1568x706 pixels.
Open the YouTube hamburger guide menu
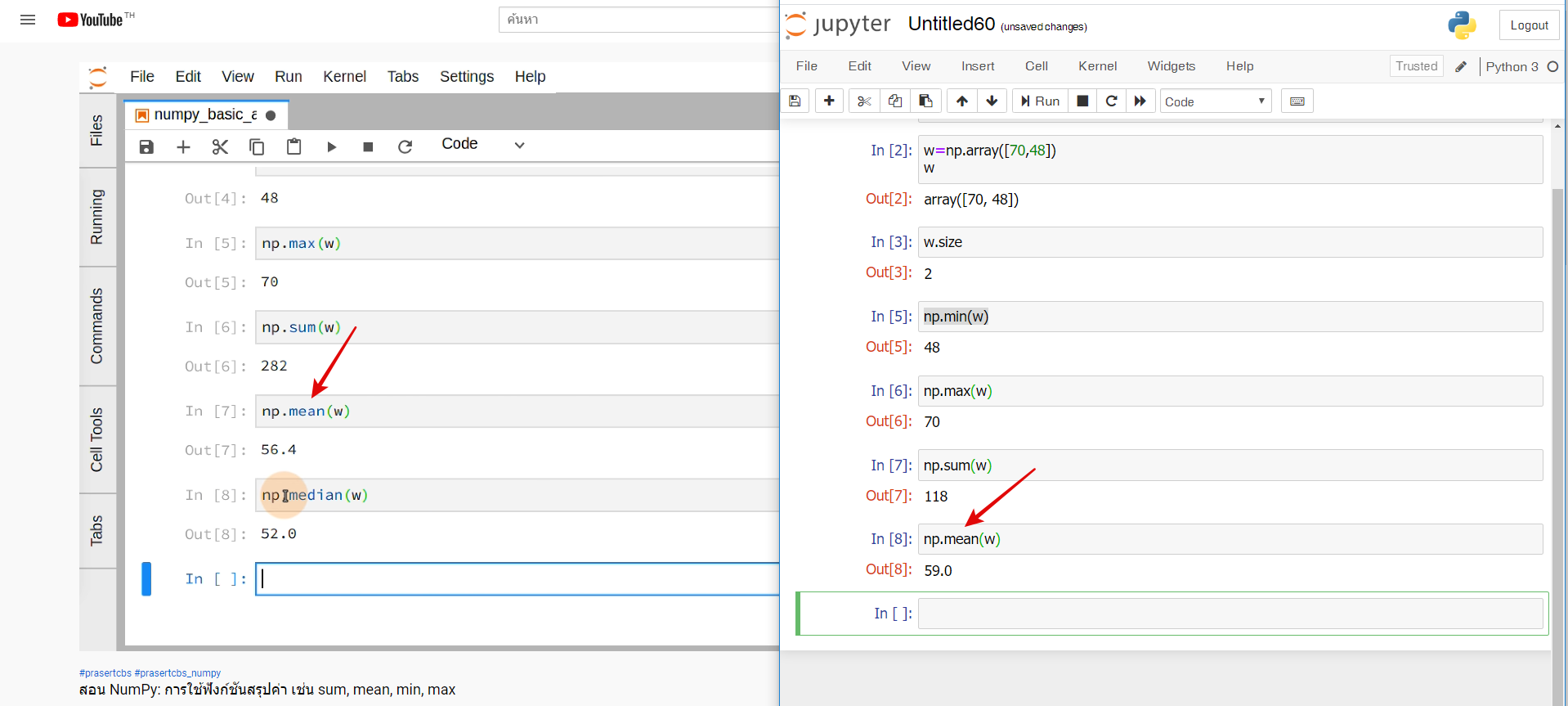(28, 20)
